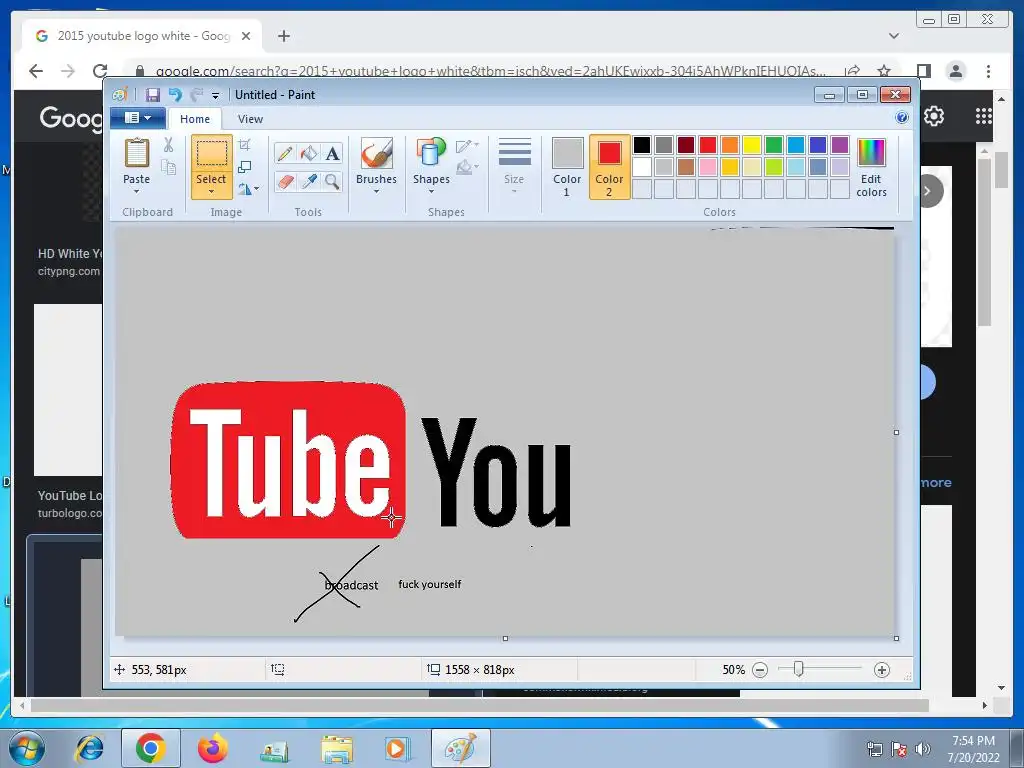Open Paint Help question mark icon
Screen dimensions: 1024x768
pos(902,118)
